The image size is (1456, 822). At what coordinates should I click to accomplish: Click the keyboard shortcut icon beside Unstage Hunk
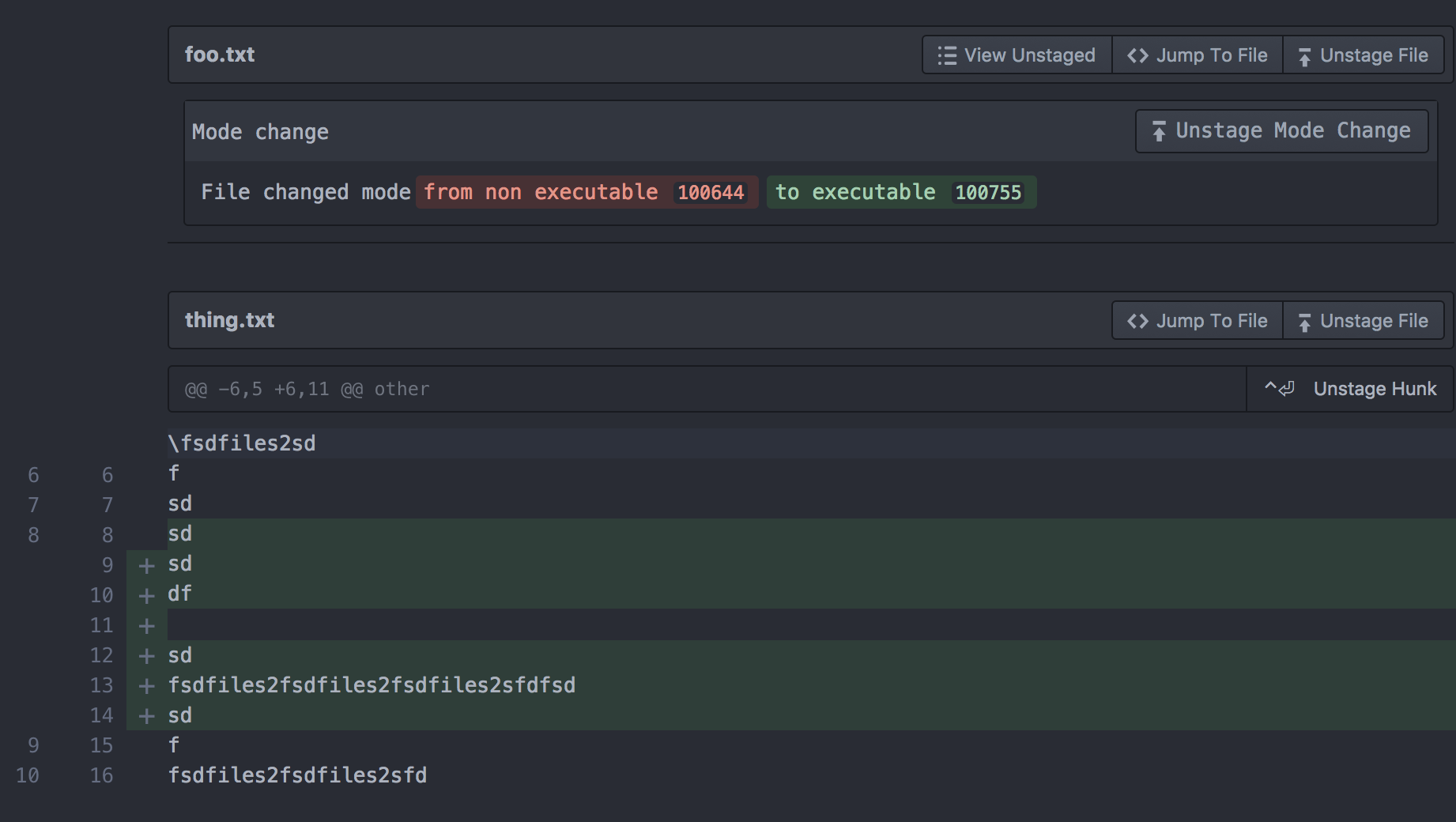[x=1279, y=388]
